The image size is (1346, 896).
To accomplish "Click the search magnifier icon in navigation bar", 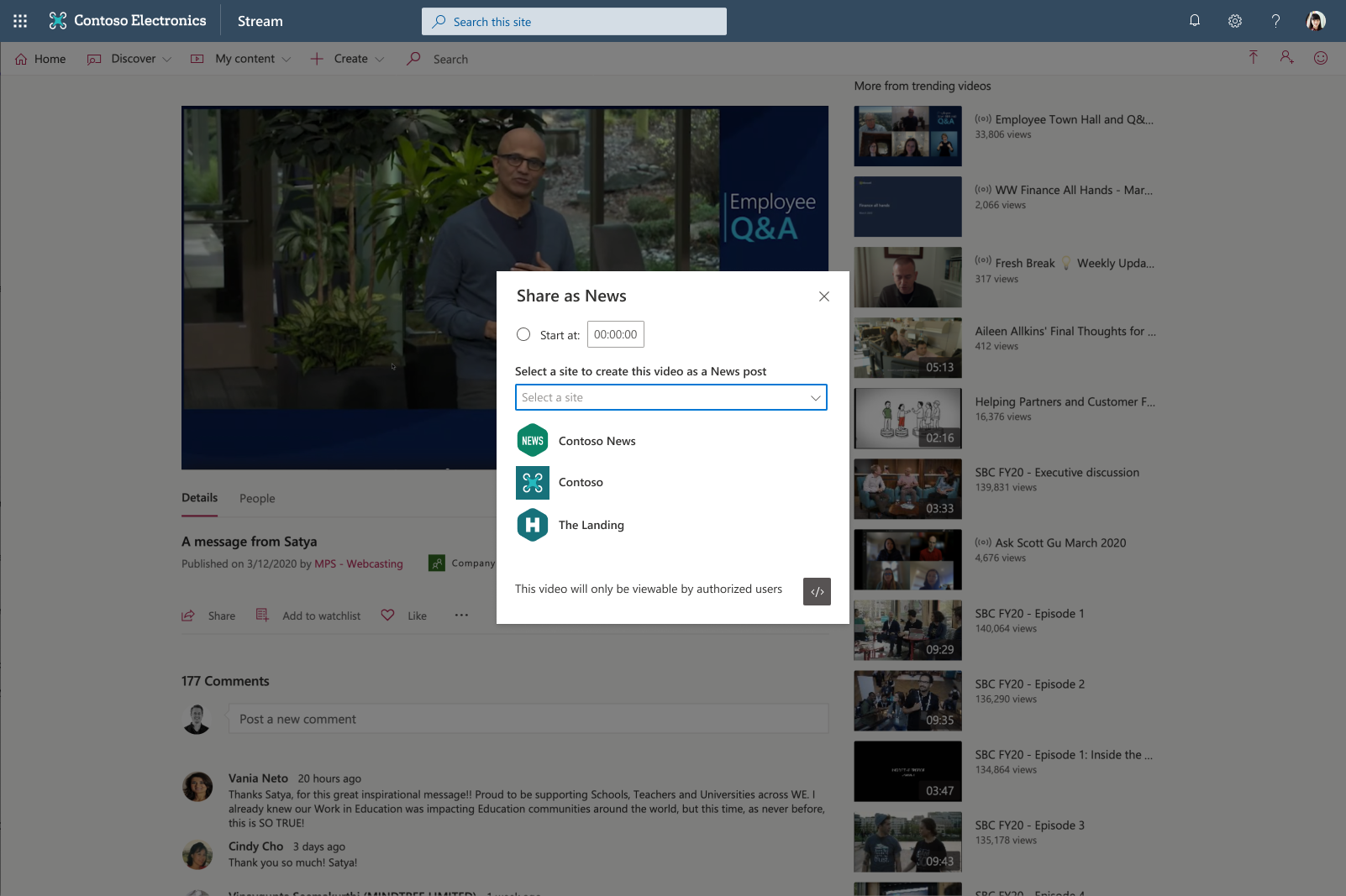I will 413,59.
